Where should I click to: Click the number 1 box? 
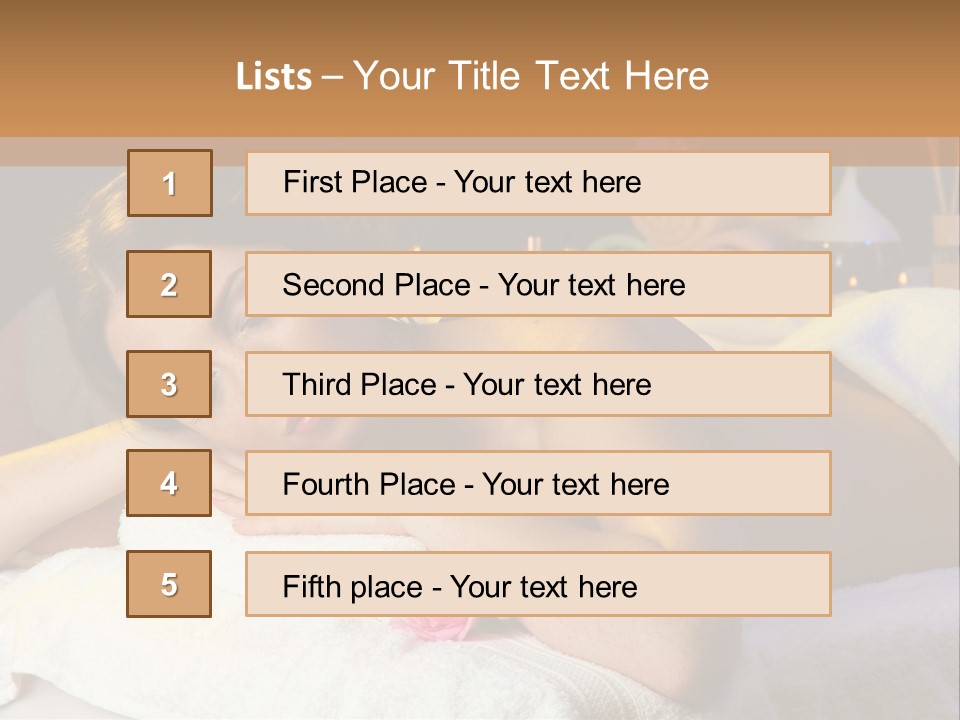click(170, 183)
